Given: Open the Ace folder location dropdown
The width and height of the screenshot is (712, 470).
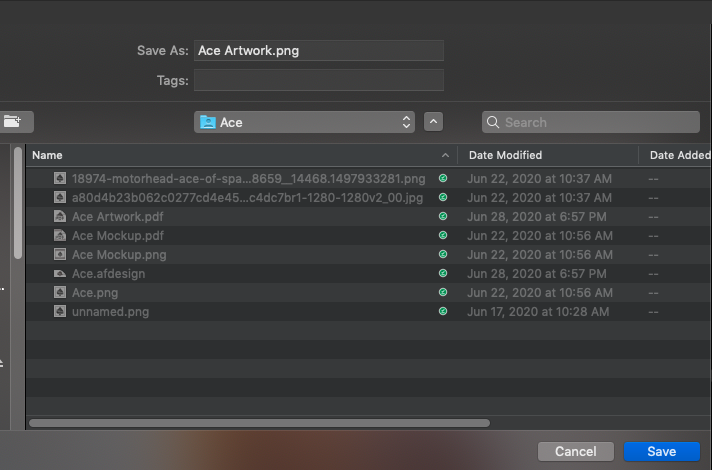Looking at the screenshot, I should tap(304, 122).
